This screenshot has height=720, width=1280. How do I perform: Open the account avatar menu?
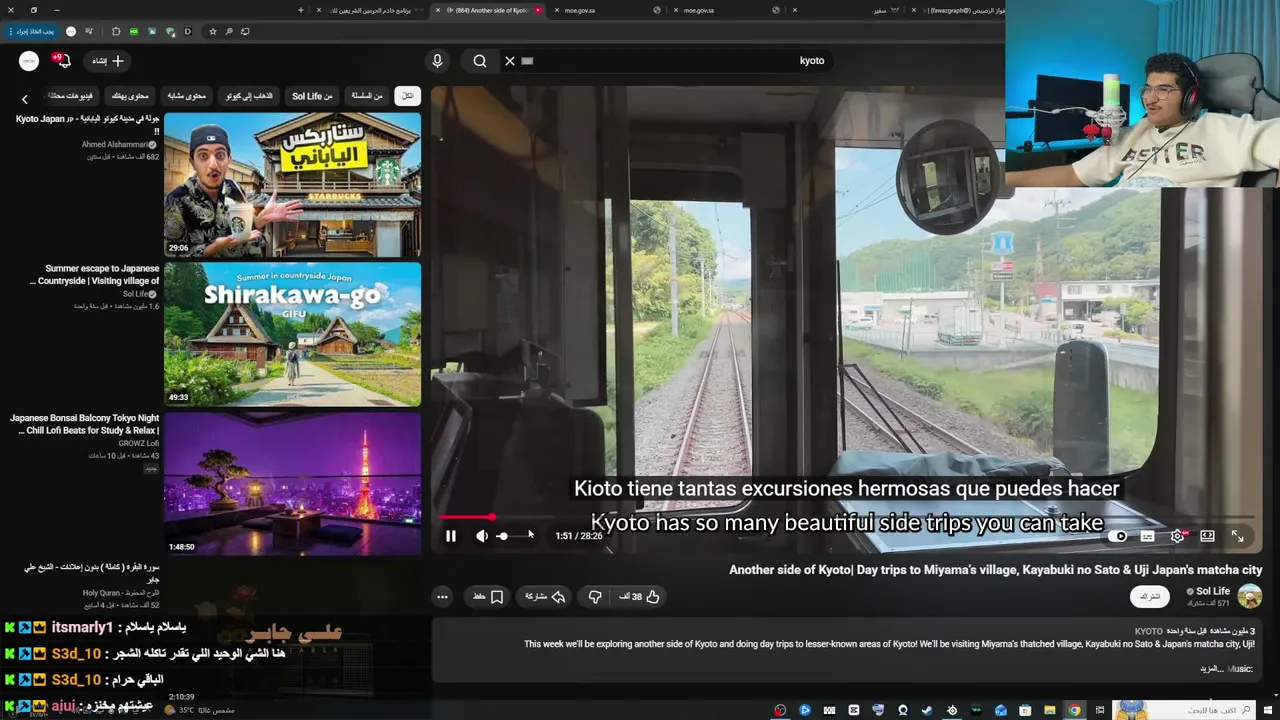coord(29,61)
